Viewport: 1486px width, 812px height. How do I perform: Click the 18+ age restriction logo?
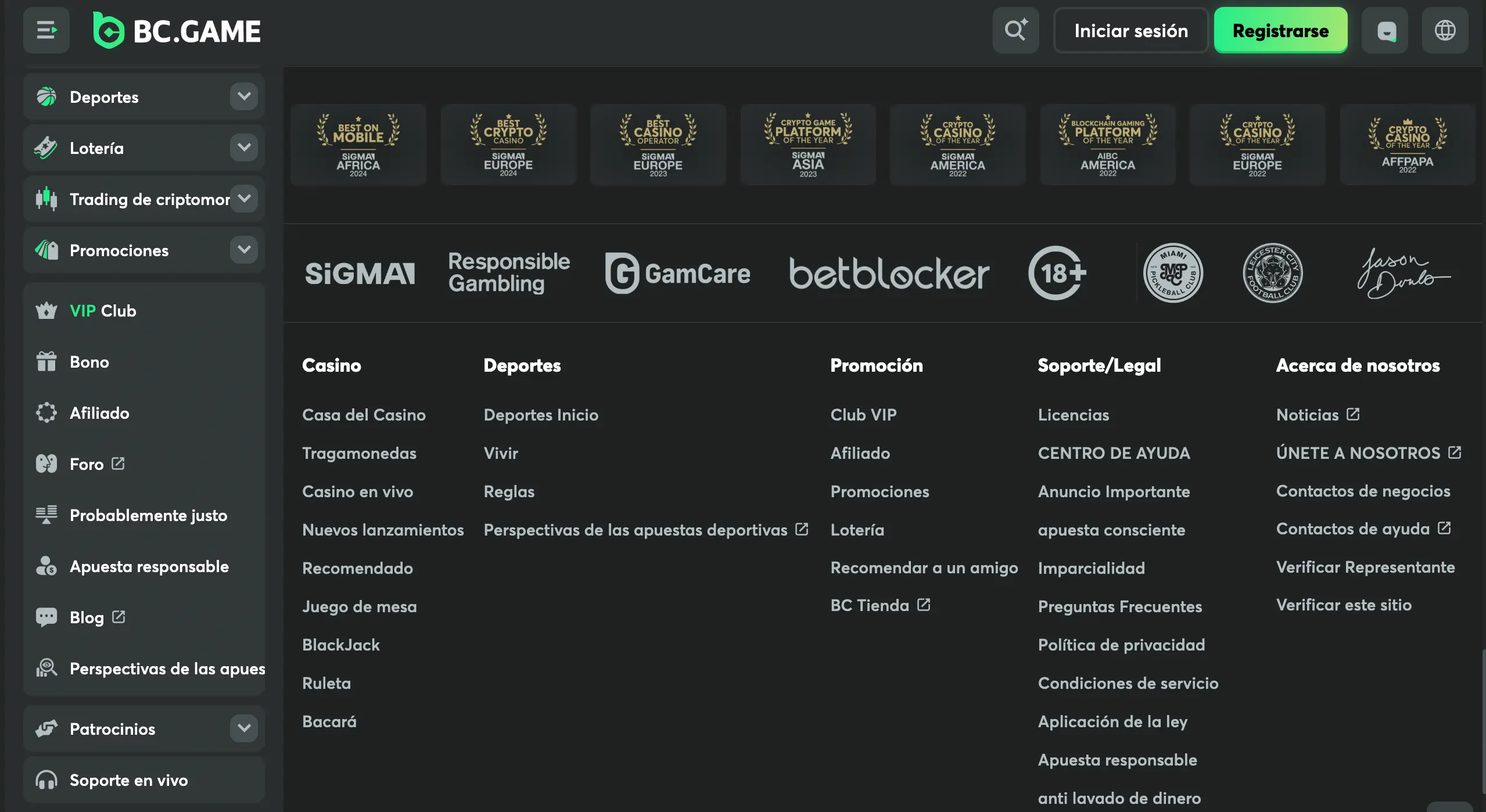1057,273
